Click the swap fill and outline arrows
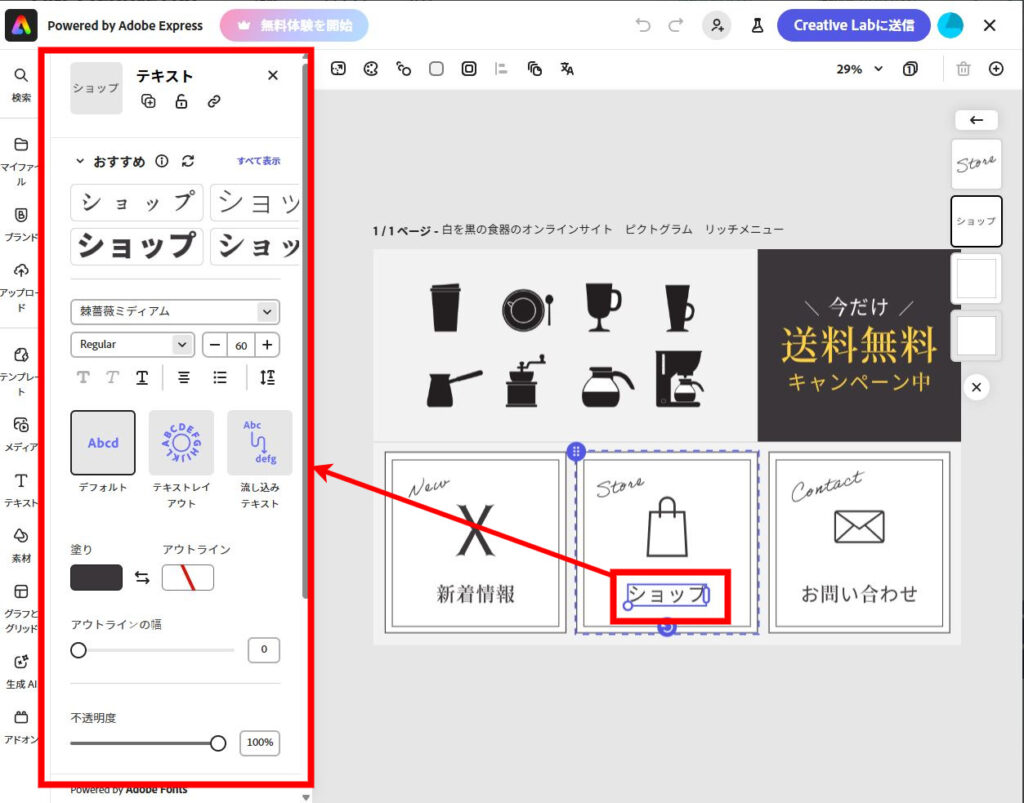Screen dimensions: 1024x803 pos(142,578)
